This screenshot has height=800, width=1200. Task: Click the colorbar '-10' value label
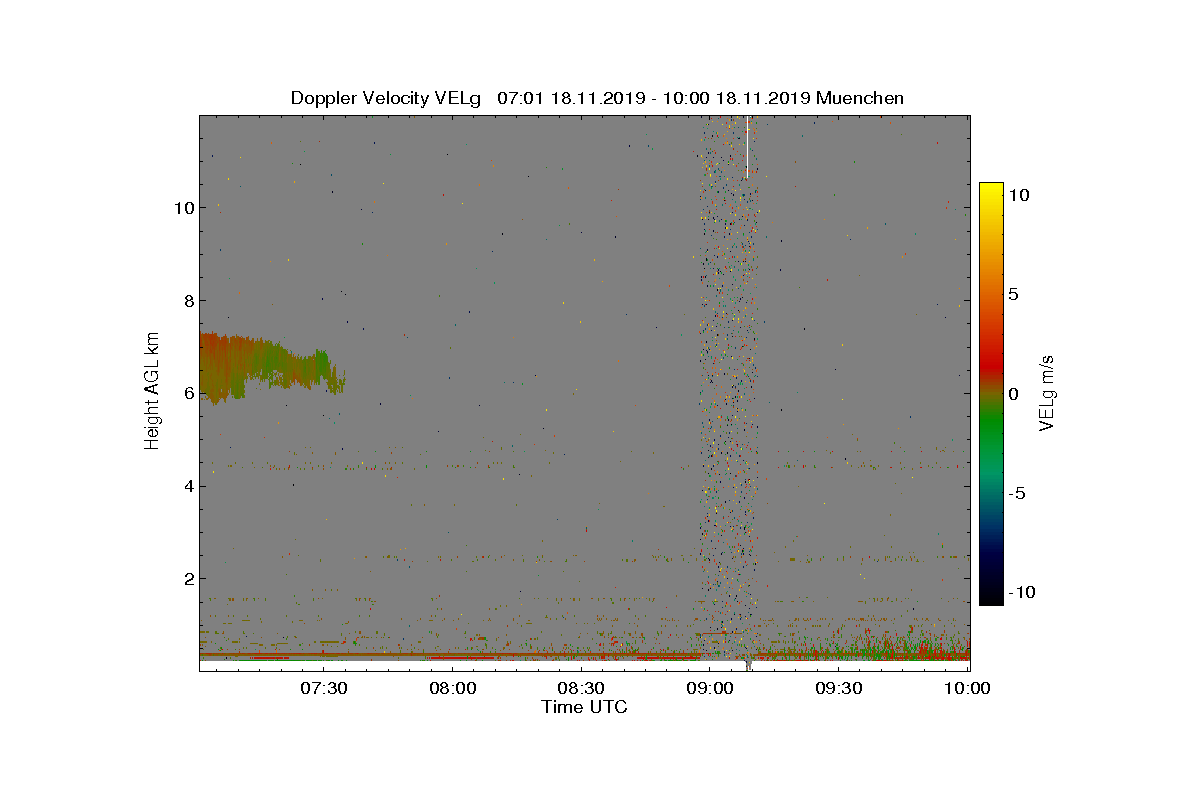pos(1020,592)
